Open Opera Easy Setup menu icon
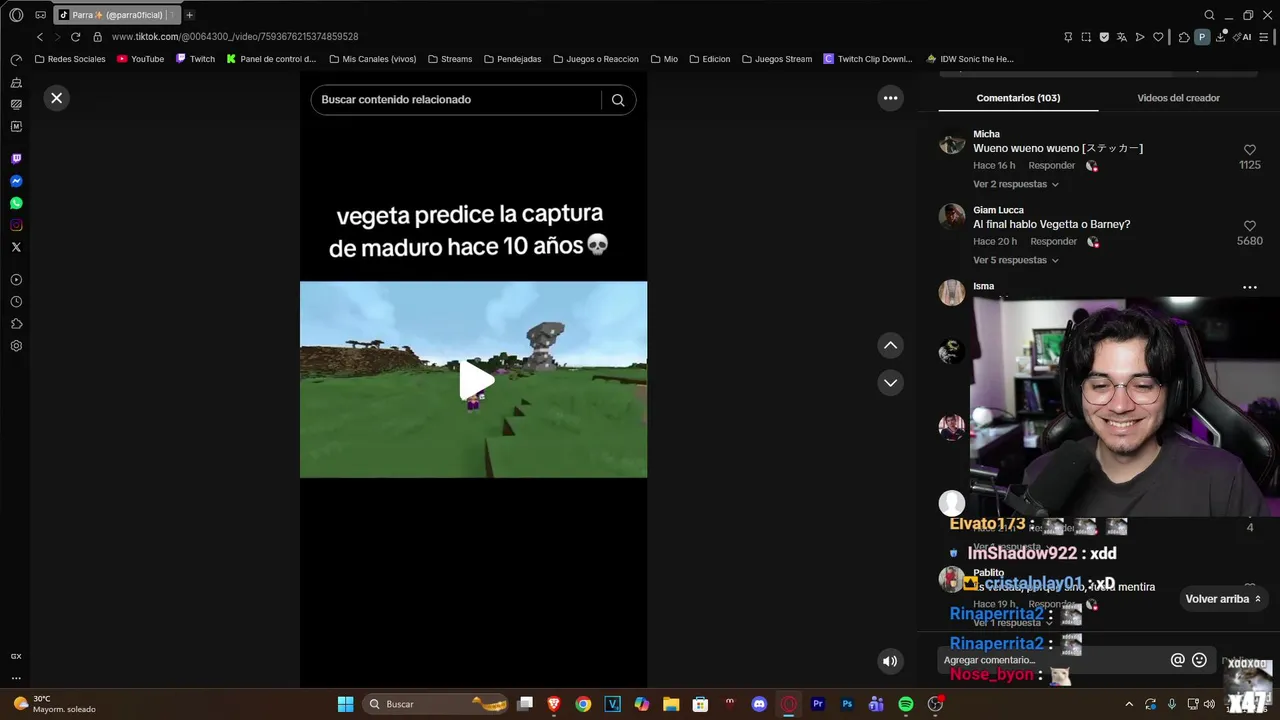1280x720 pixels. [x=1266, y=37]
